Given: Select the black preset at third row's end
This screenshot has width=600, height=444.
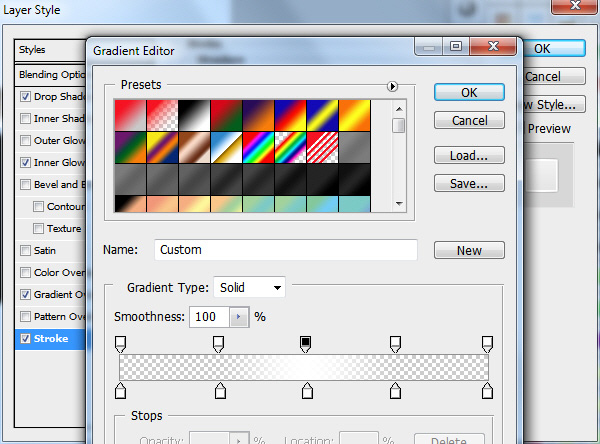Looking at the screenshot, I should (x=354, y=180).
